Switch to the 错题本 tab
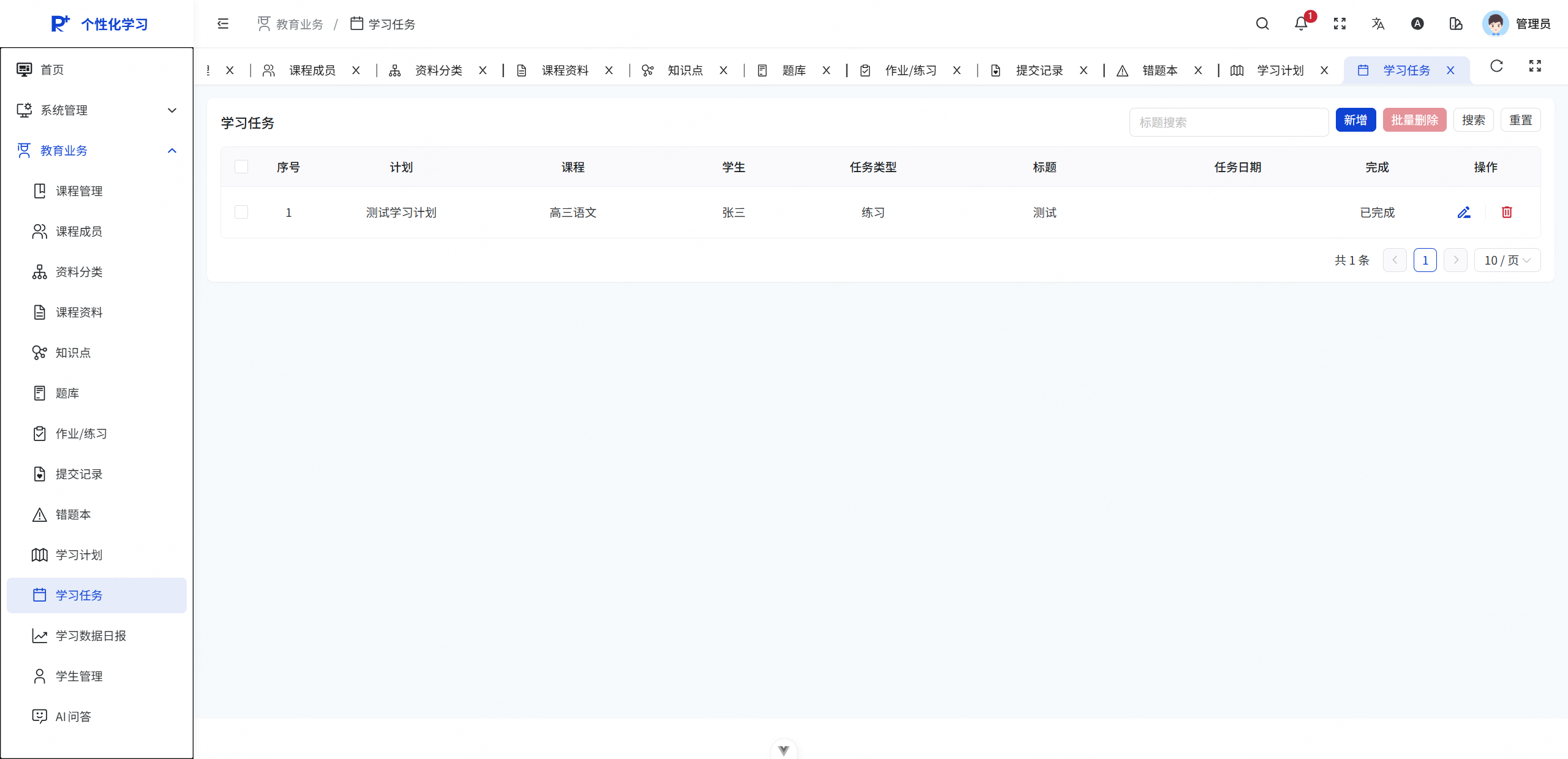Viewport: 1568px width, 759px height. click(x=1161, y=70)
